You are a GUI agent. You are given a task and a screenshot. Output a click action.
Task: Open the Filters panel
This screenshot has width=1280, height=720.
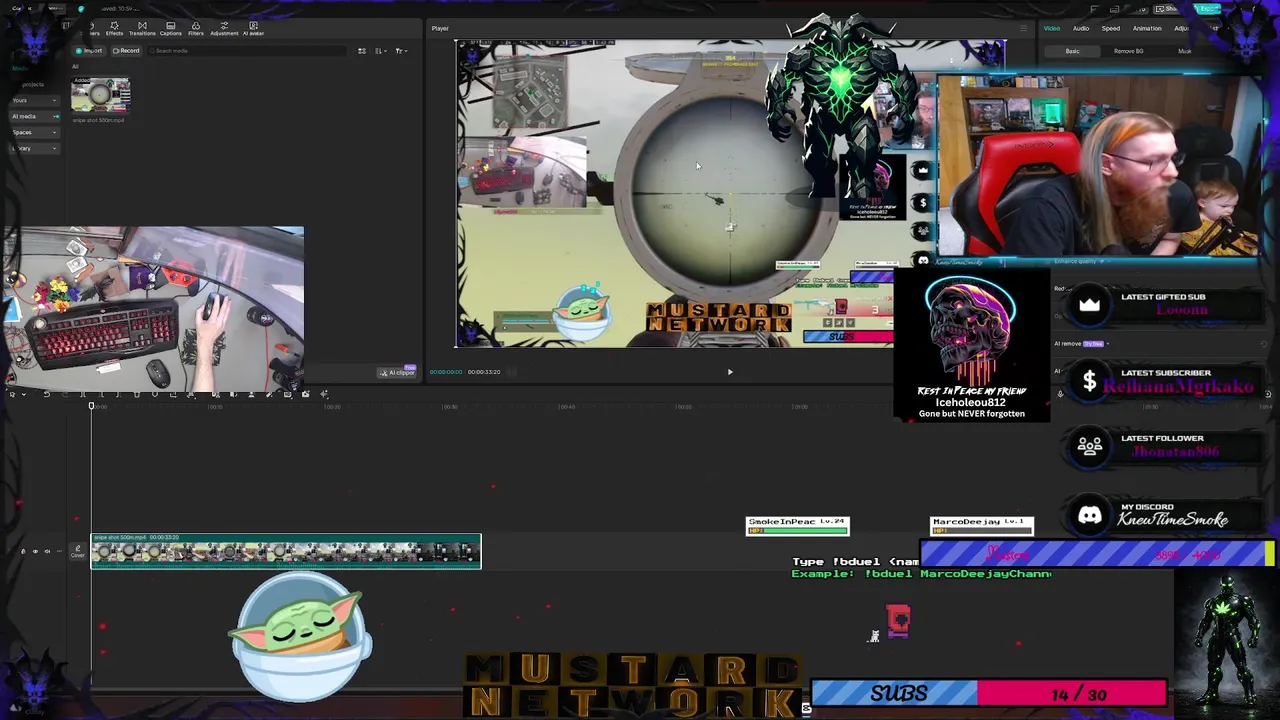click(x=196, y=28)
